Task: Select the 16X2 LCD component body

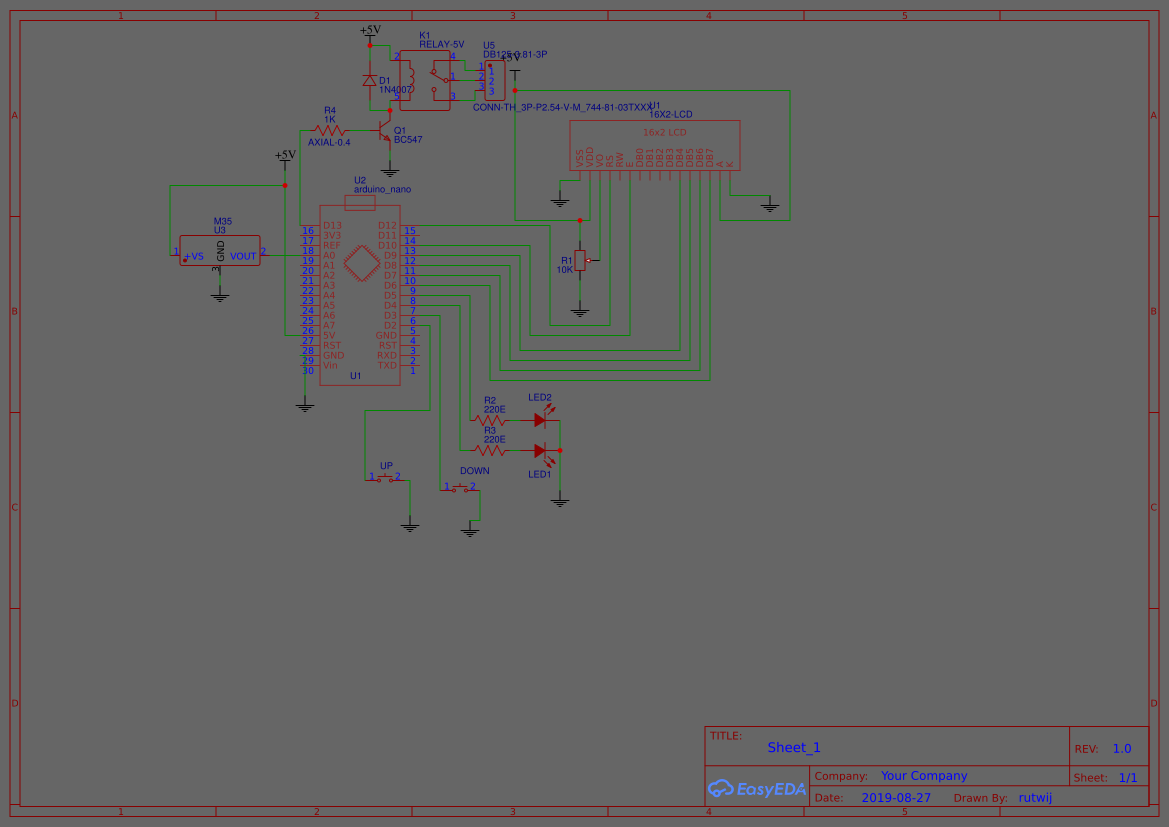Action: (x=655, y=145)
